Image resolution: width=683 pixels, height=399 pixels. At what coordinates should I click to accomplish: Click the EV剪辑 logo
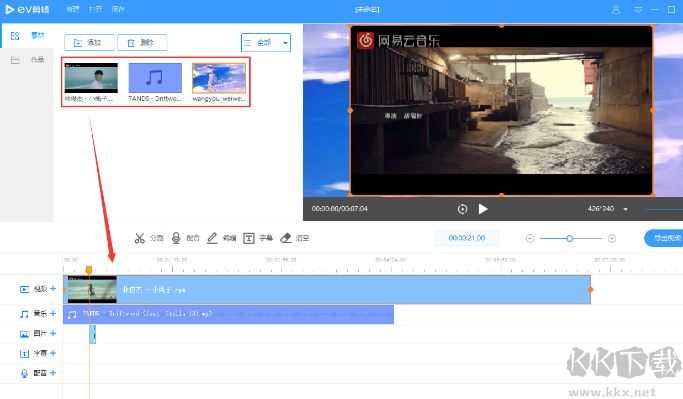(27, 10)
